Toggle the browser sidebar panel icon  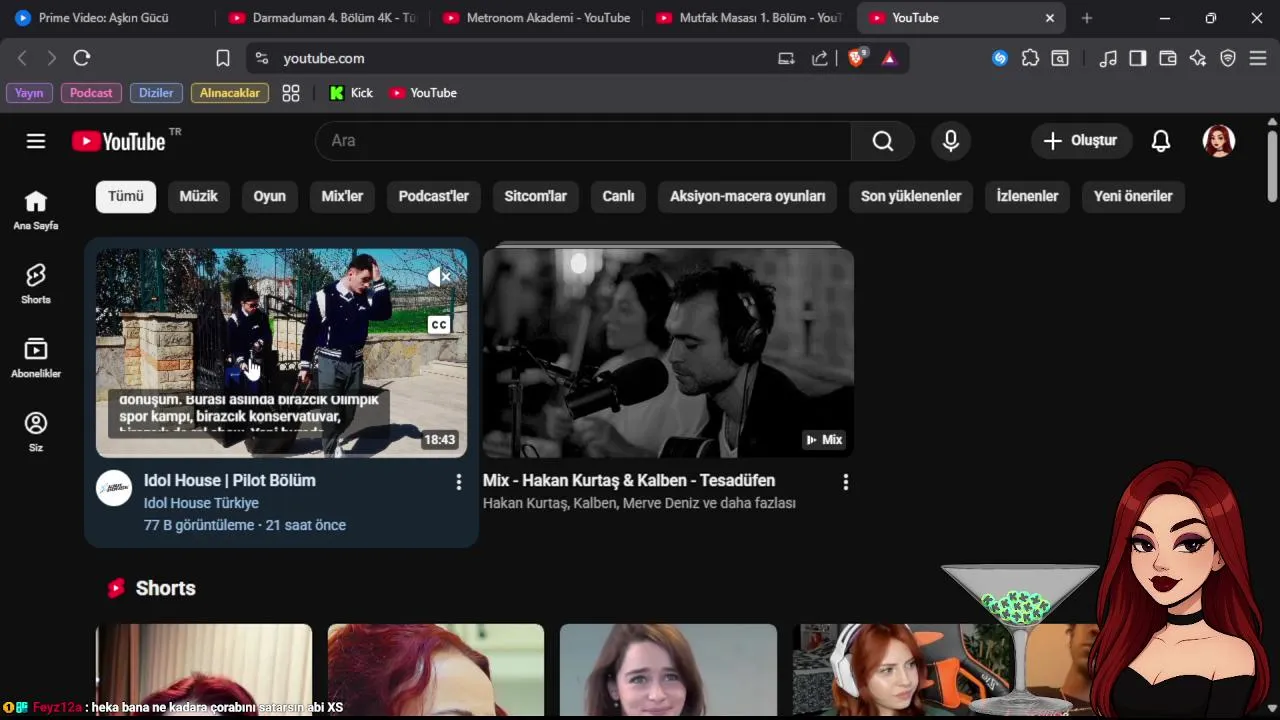point(1137,58)
